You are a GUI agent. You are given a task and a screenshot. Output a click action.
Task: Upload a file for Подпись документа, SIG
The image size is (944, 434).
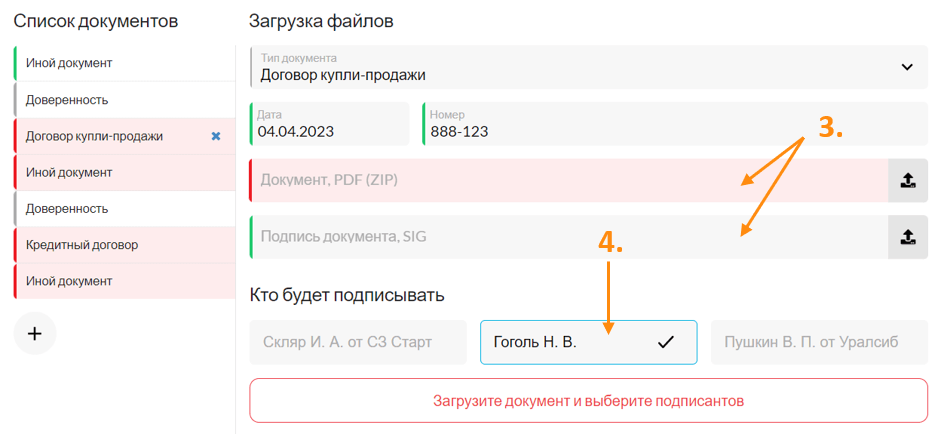click(908, 237)
